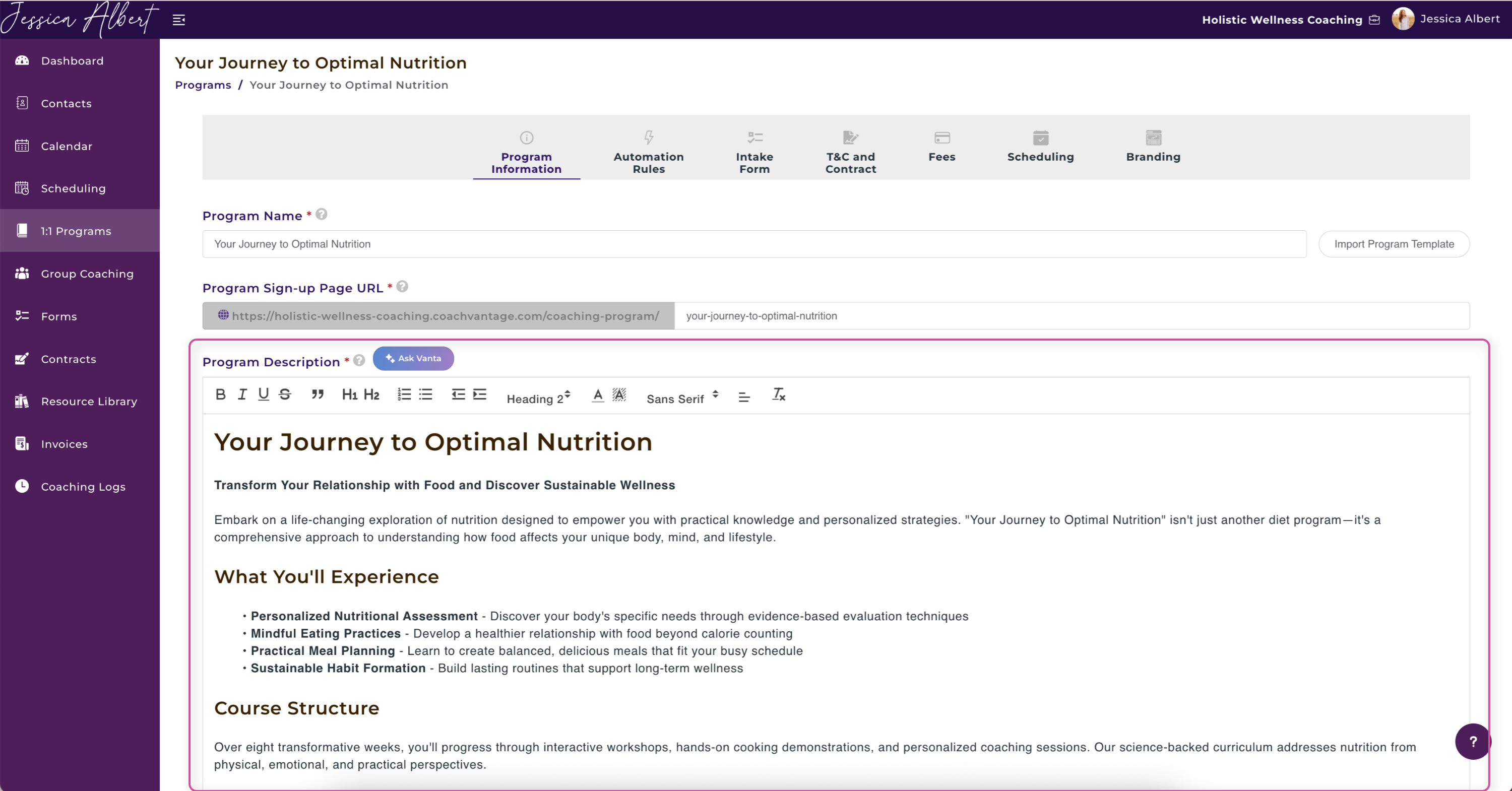1512x791 pixels.
Task: Click the Program Name input field
Action: pyautogui.click(x=754, y=244)
